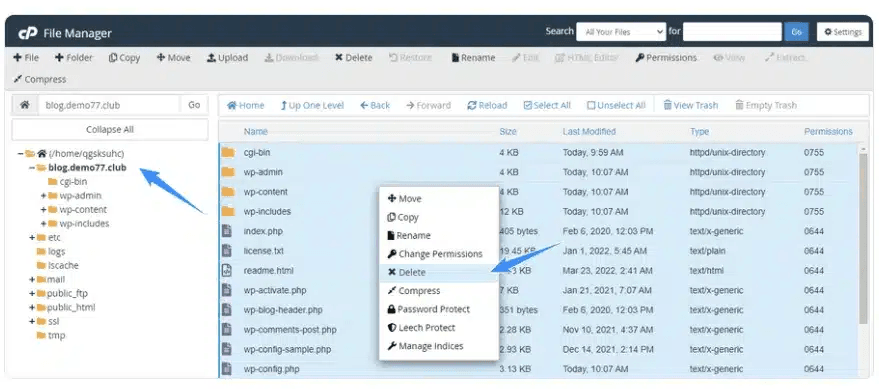The width and height of the screenshot is (879, 389).
Task: Choose Compress from the context menu
Action: (439, 291)
